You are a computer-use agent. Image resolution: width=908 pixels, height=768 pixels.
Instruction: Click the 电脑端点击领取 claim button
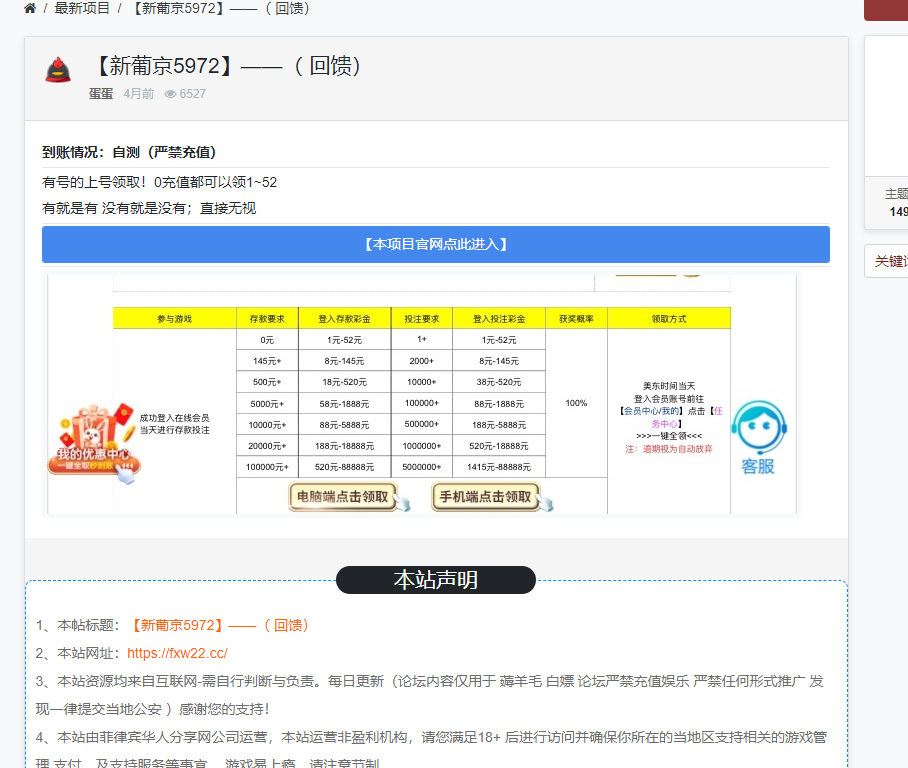point(343,496)
